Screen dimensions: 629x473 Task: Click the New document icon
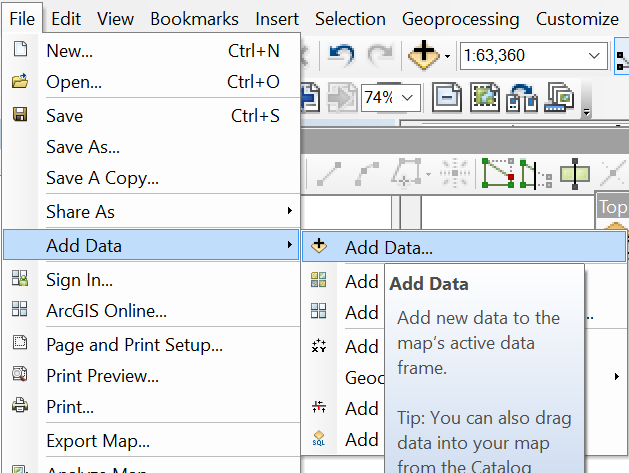20,49
